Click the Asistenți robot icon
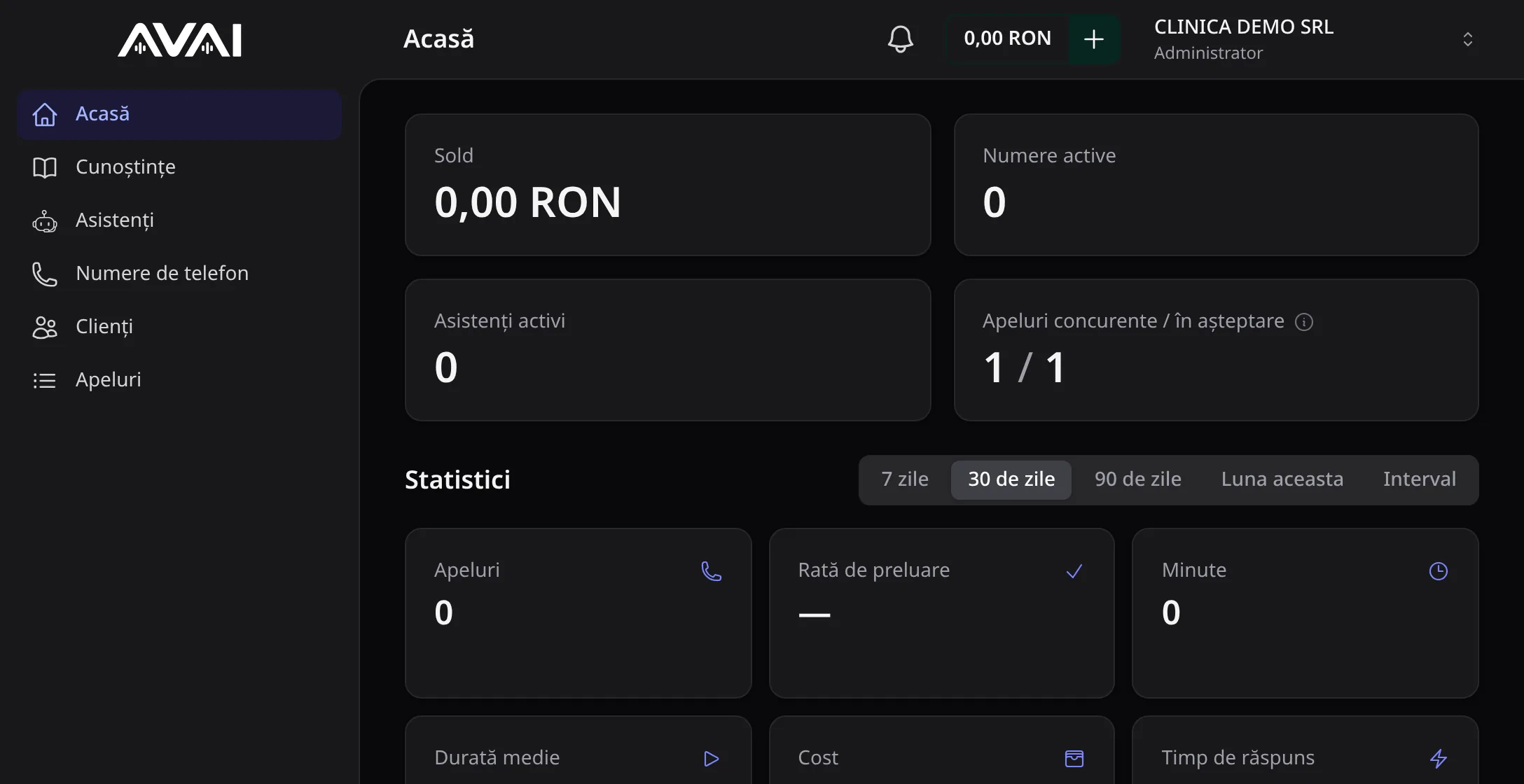Image resolution: width=1524 pixels, height=784 pixels. (x=45, y=220)
